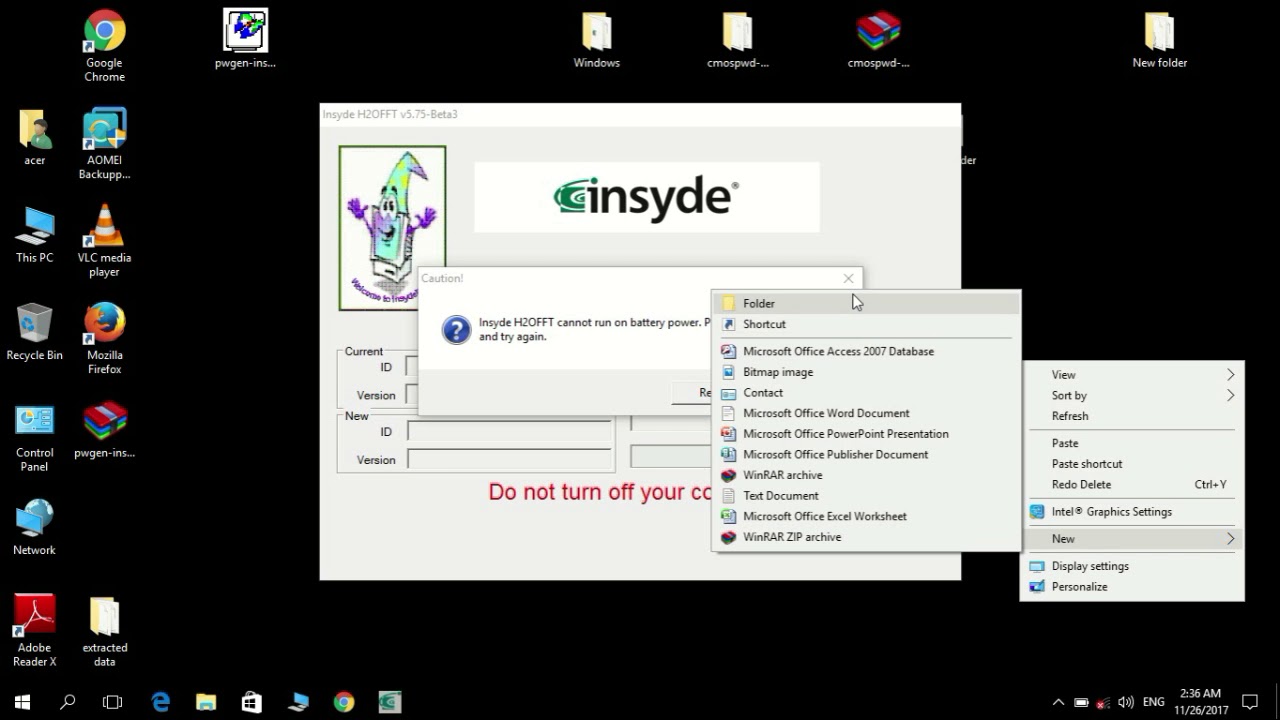This screenshot has width=1280, height=720.
Task: Open the taskbar app icon left of Chrome
Action: [297, 702]
